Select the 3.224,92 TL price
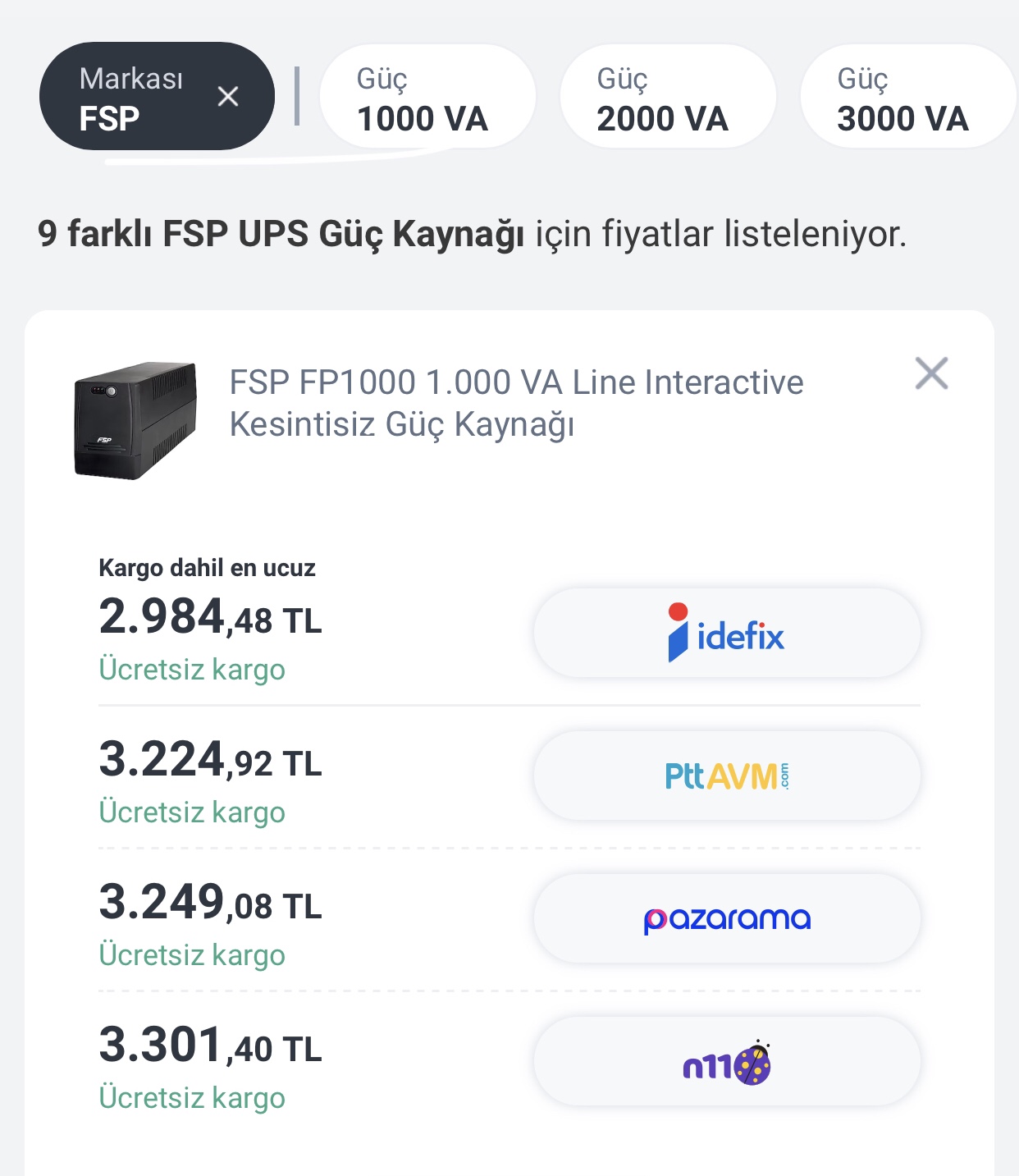This screenshot has width=1019, height=1176. [x=210, y=760]
